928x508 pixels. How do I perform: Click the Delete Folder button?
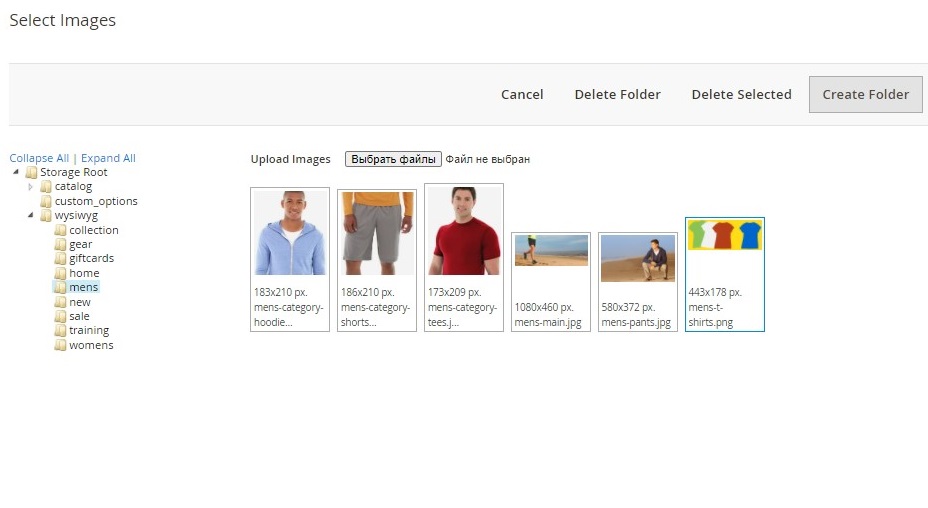tap(617, 94)
